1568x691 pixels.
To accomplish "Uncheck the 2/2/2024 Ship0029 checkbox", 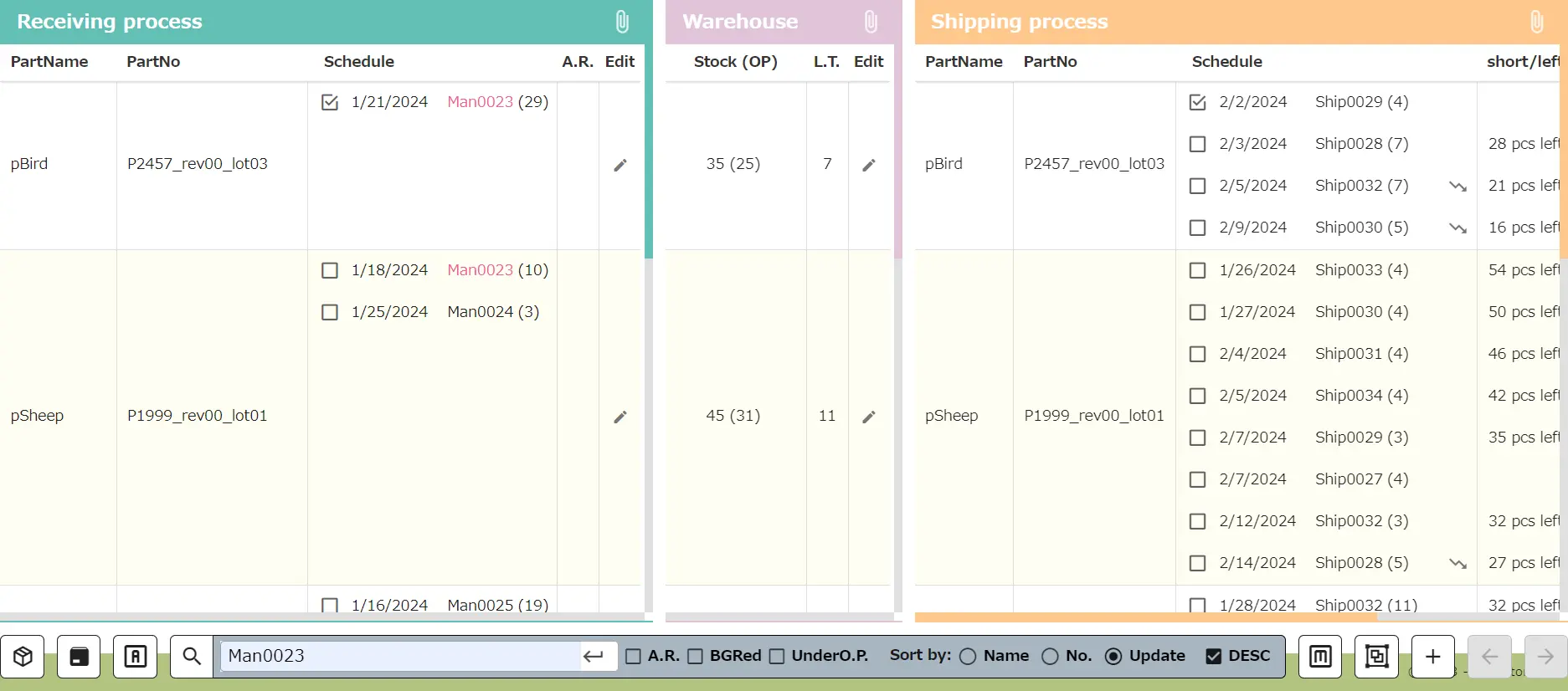I will pyautogui.click(x=1198, y=102).
